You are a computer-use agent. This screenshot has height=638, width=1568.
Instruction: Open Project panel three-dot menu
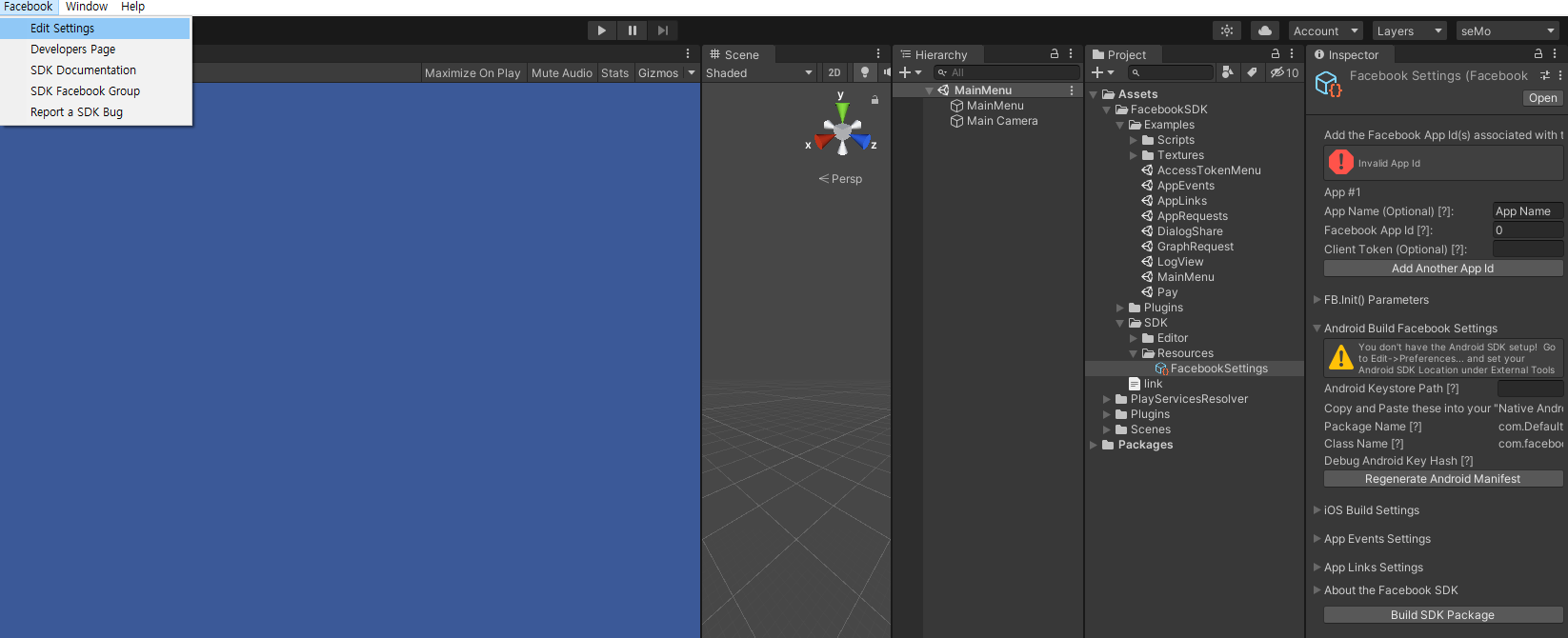click(1292, 54)
